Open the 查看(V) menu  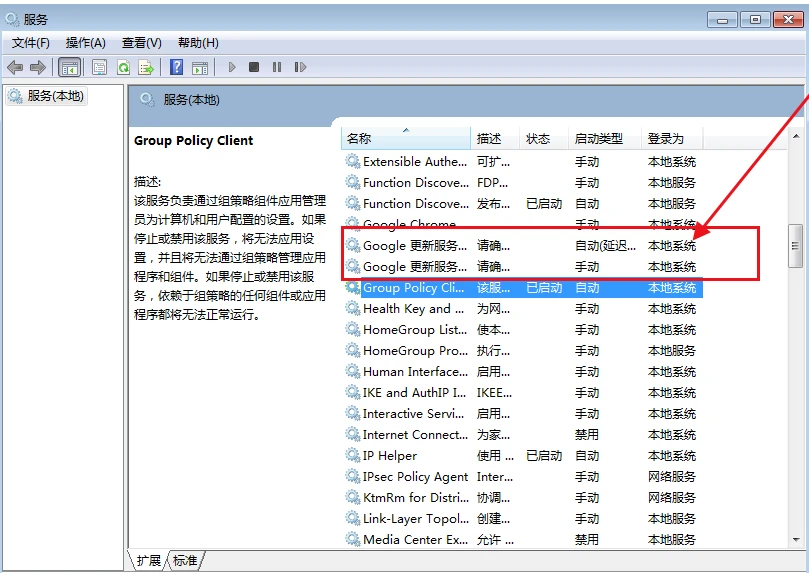(141, 43)
